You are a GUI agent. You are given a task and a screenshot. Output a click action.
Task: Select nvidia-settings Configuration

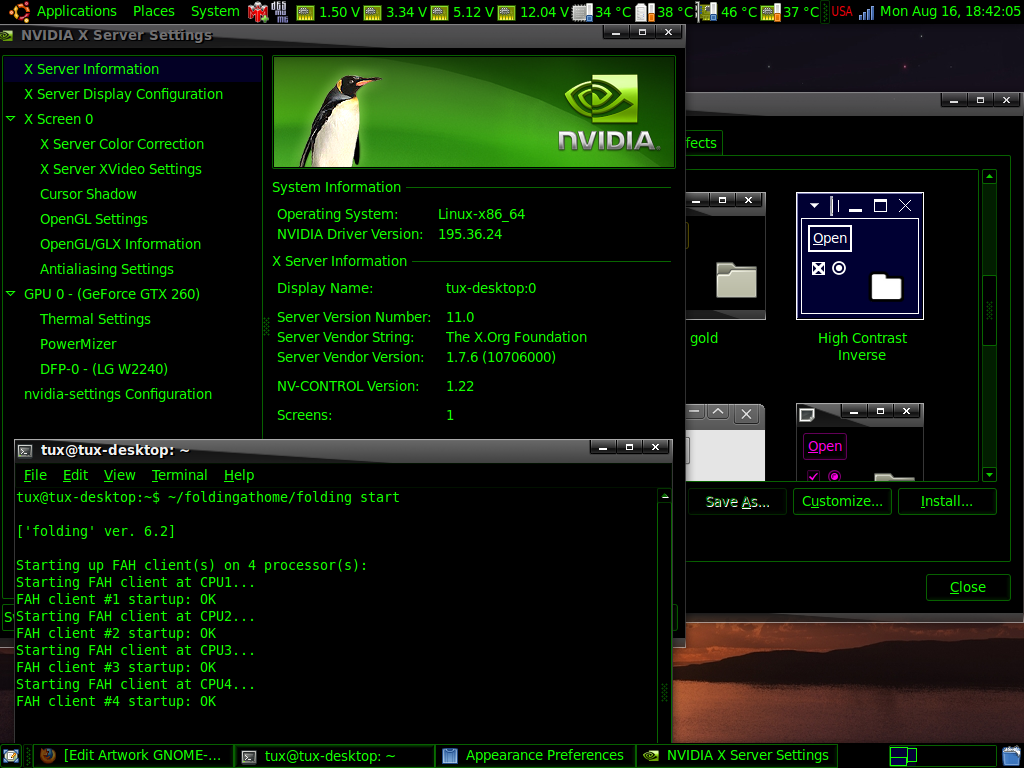point(118,394)
